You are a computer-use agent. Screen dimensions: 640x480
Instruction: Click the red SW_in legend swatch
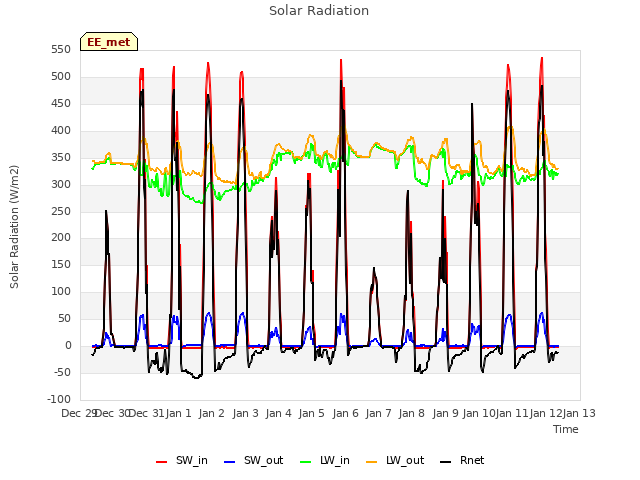[162, 462]
